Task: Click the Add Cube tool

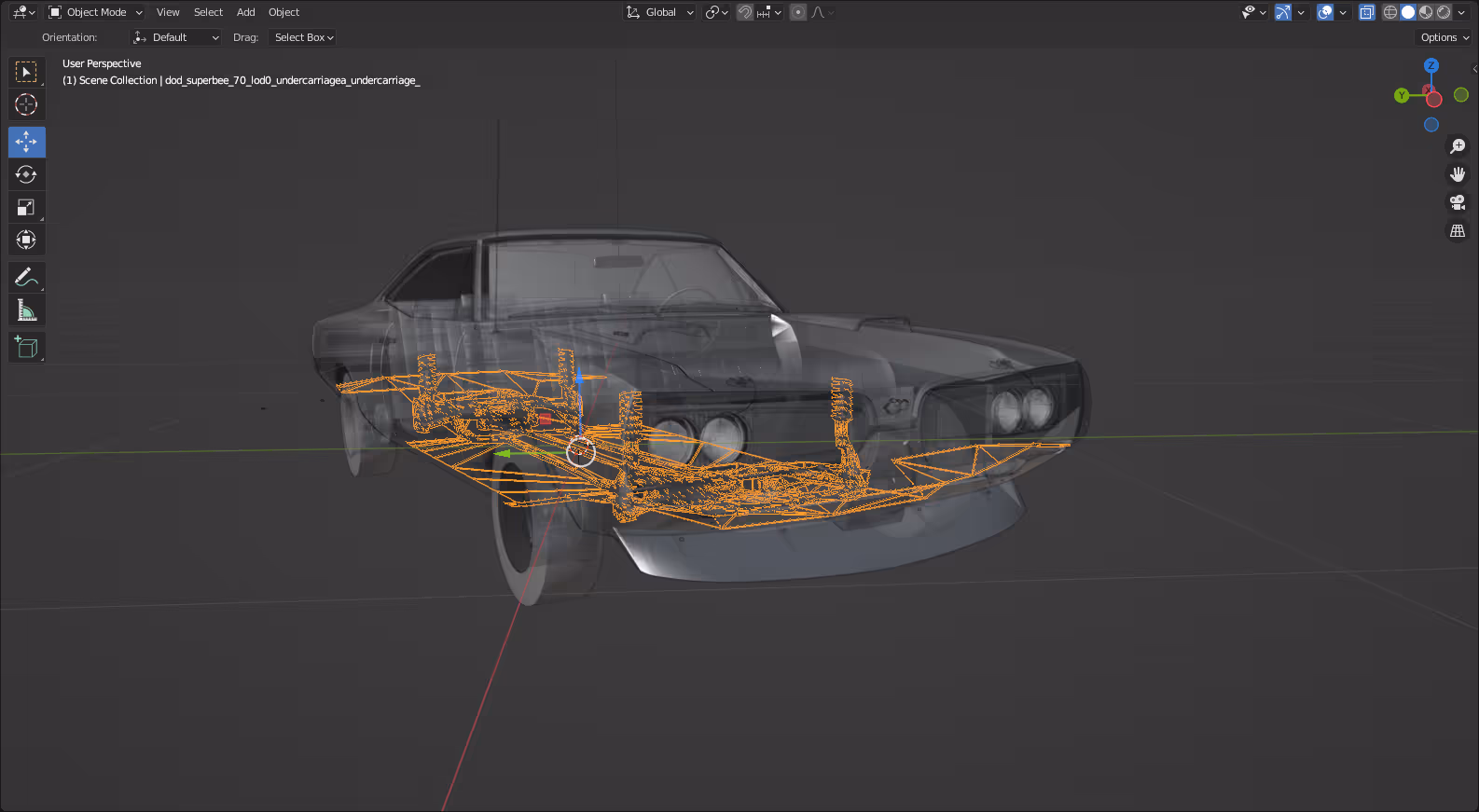Action: [x=26, y=347]
